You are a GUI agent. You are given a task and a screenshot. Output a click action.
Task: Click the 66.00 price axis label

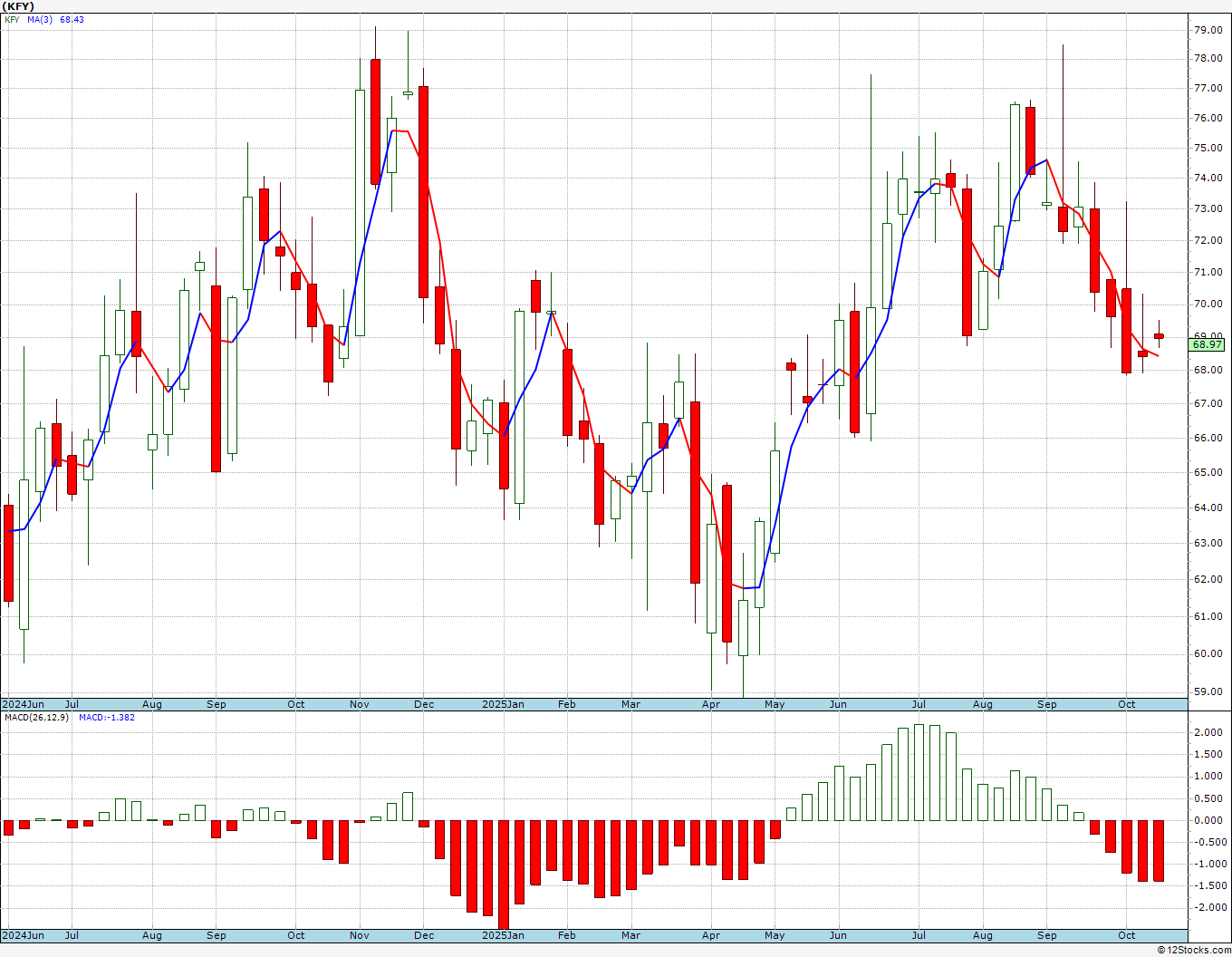pos(1208,438)
